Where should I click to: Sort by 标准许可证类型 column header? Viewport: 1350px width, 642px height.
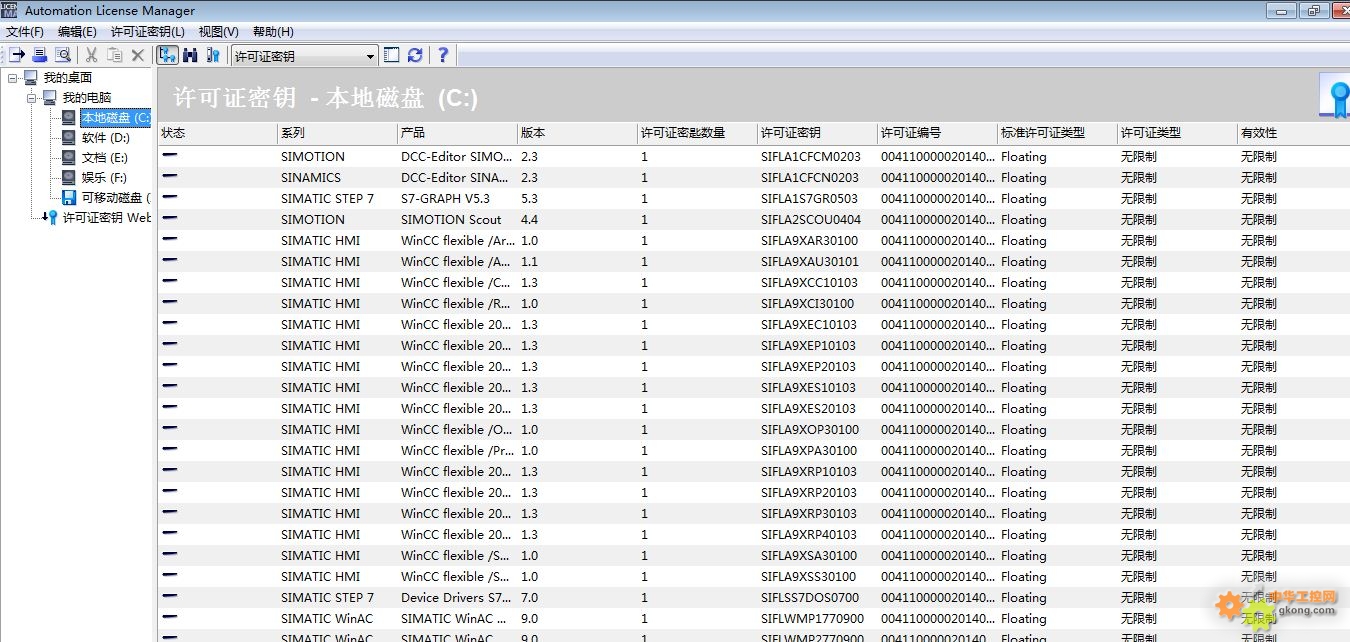point(1057,133)
